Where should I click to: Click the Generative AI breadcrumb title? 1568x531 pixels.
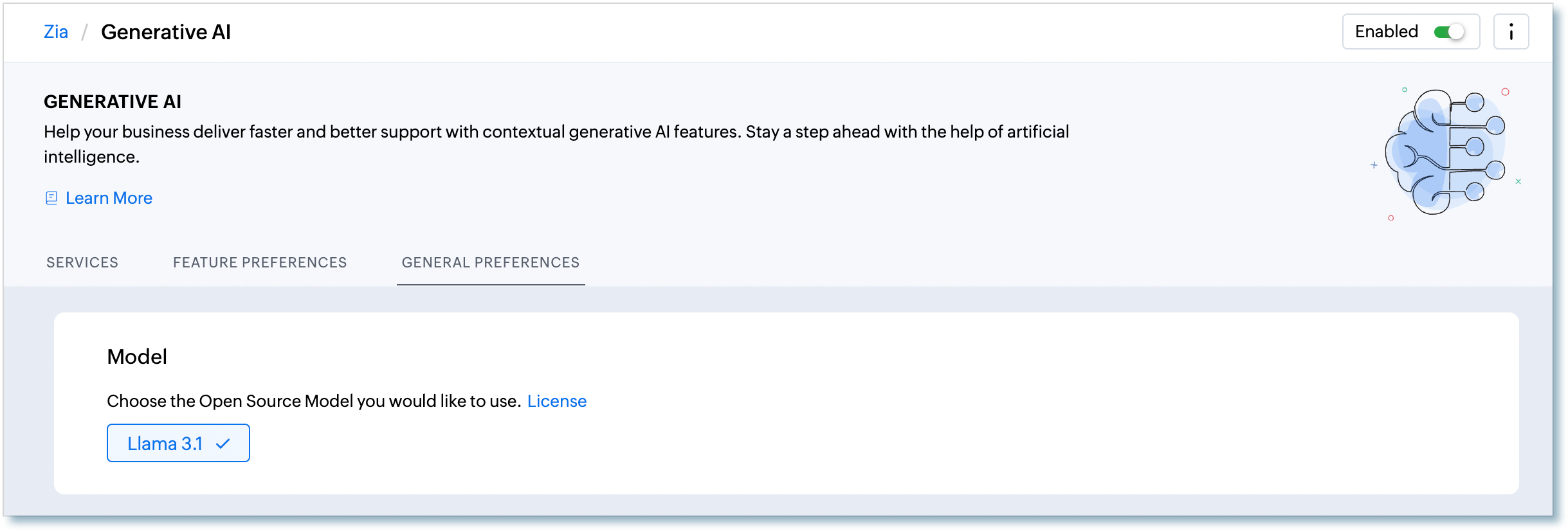(x=166, y=32)
